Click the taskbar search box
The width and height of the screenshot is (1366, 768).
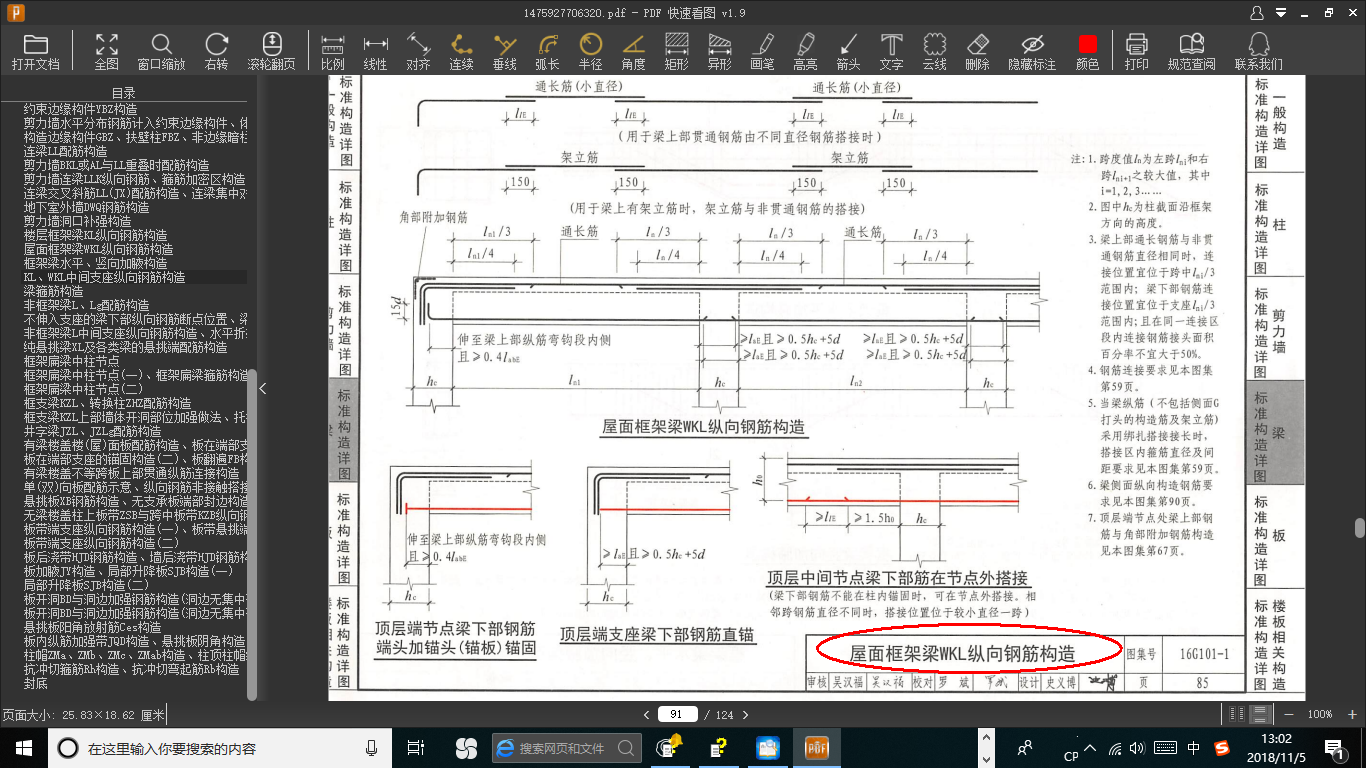[219, 747]
